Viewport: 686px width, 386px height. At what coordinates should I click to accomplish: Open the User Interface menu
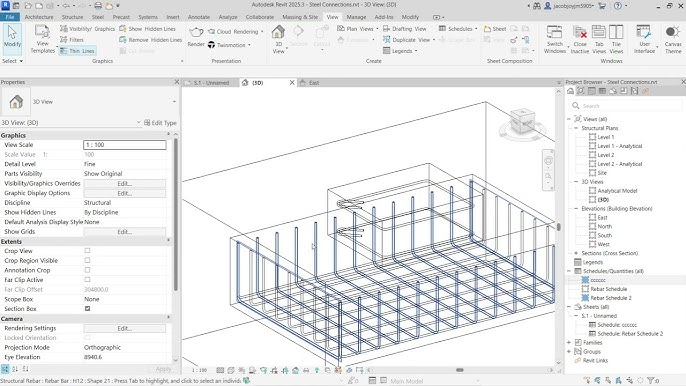[644, 39]
